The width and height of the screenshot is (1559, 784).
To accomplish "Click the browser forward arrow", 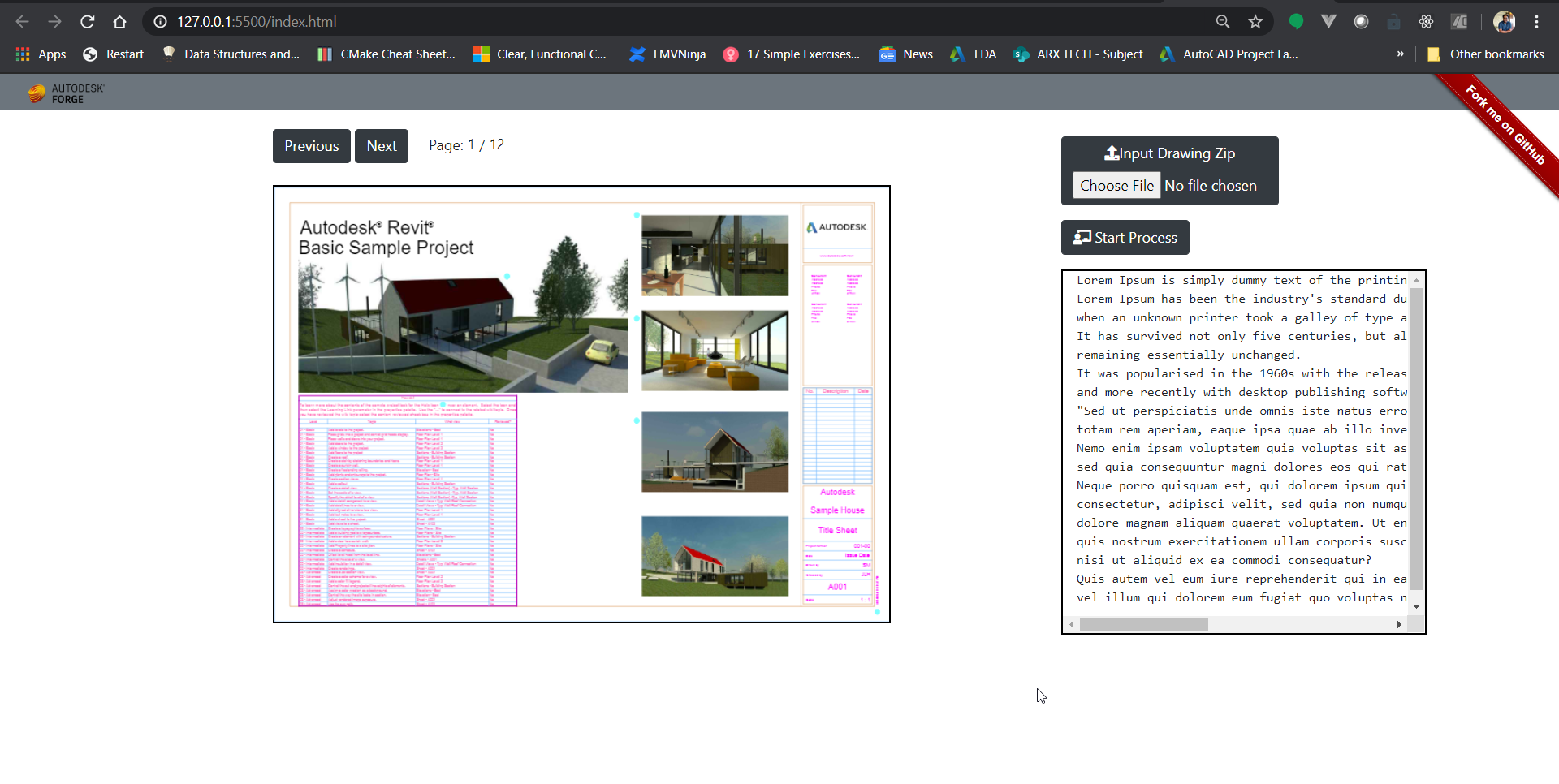I will pos(54,22).
